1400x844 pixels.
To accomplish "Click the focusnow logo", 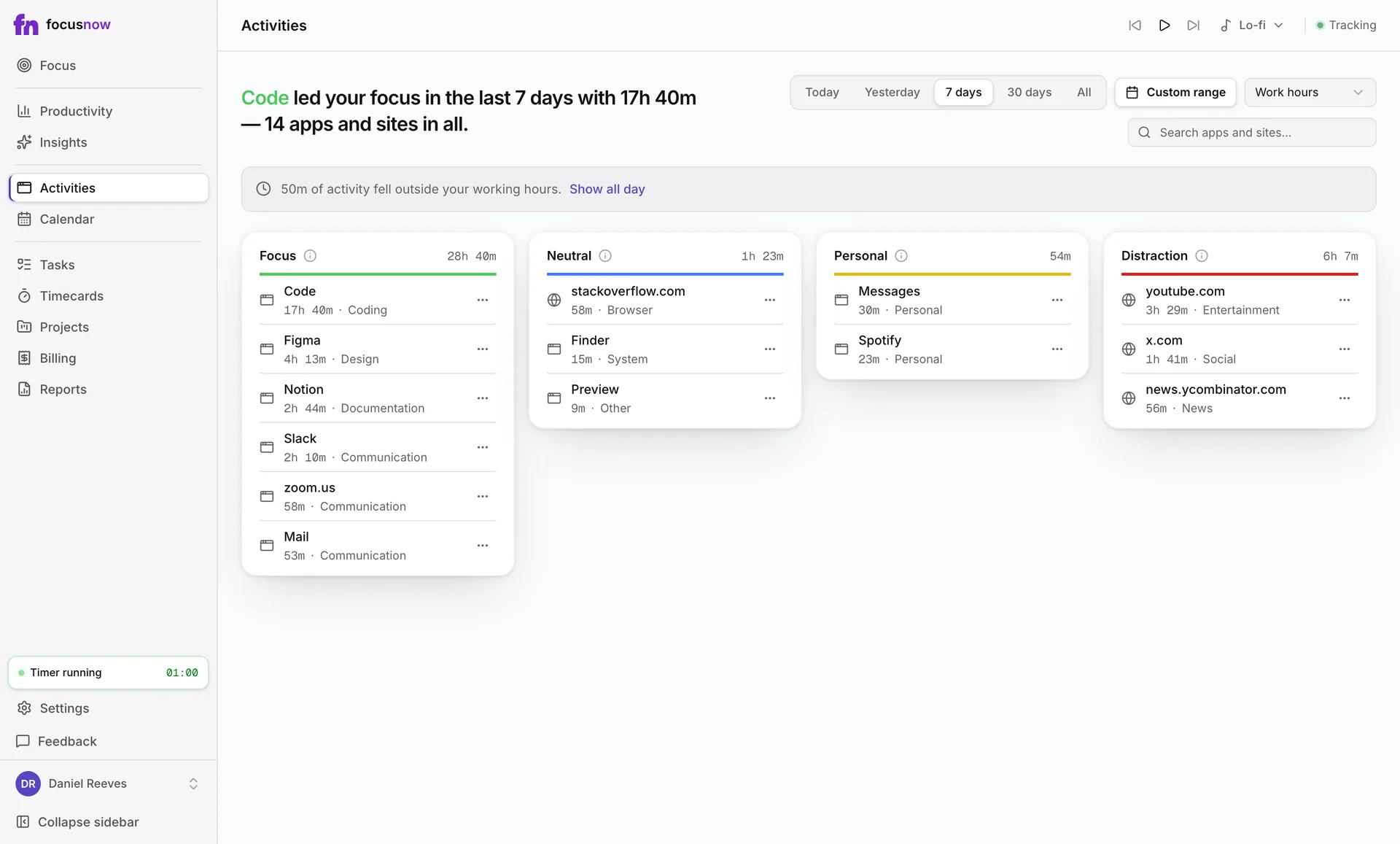I will tap(62, 25).
